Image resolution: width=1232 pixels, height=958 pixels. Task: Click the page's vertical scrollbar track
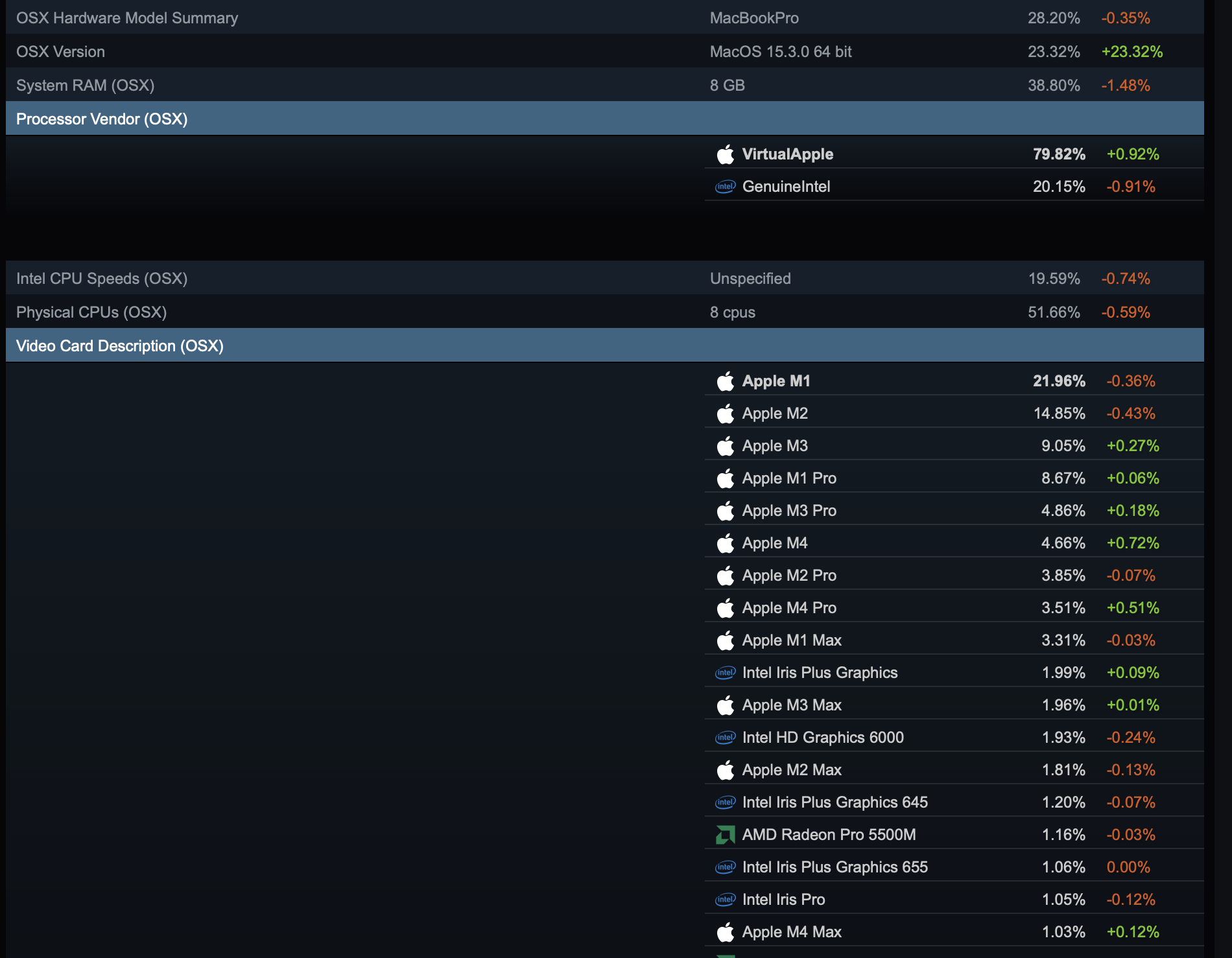[1223, 479]
